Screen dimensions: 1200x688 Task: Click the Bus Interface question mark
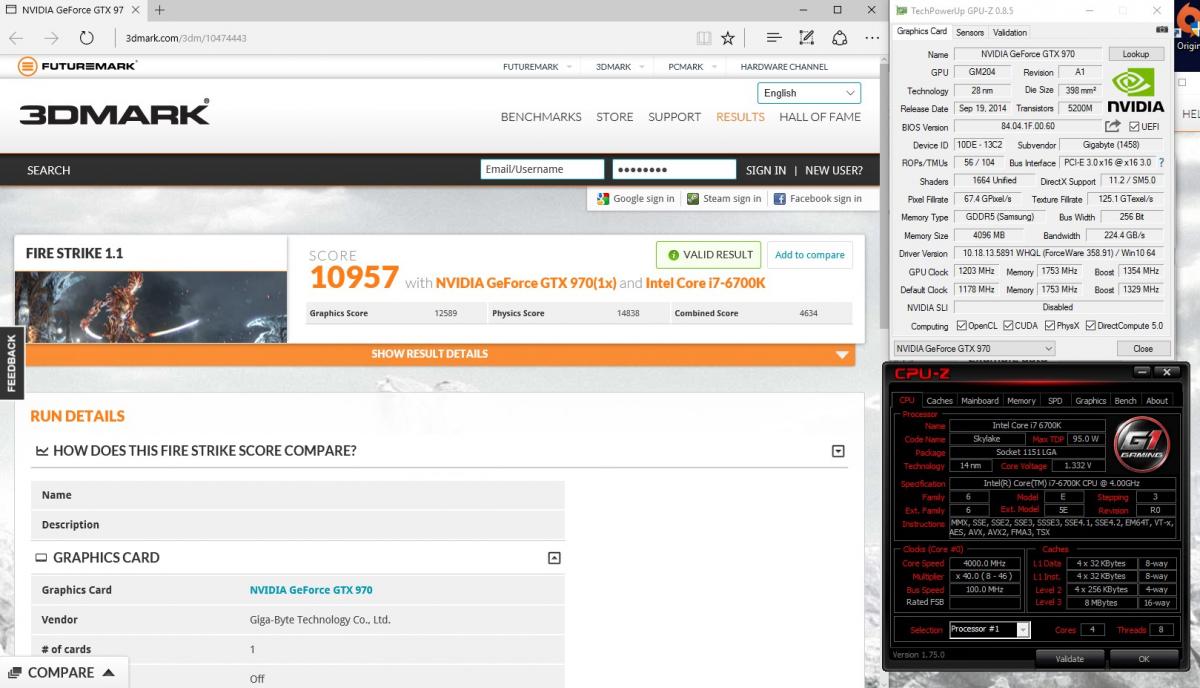coord(1161,162)
